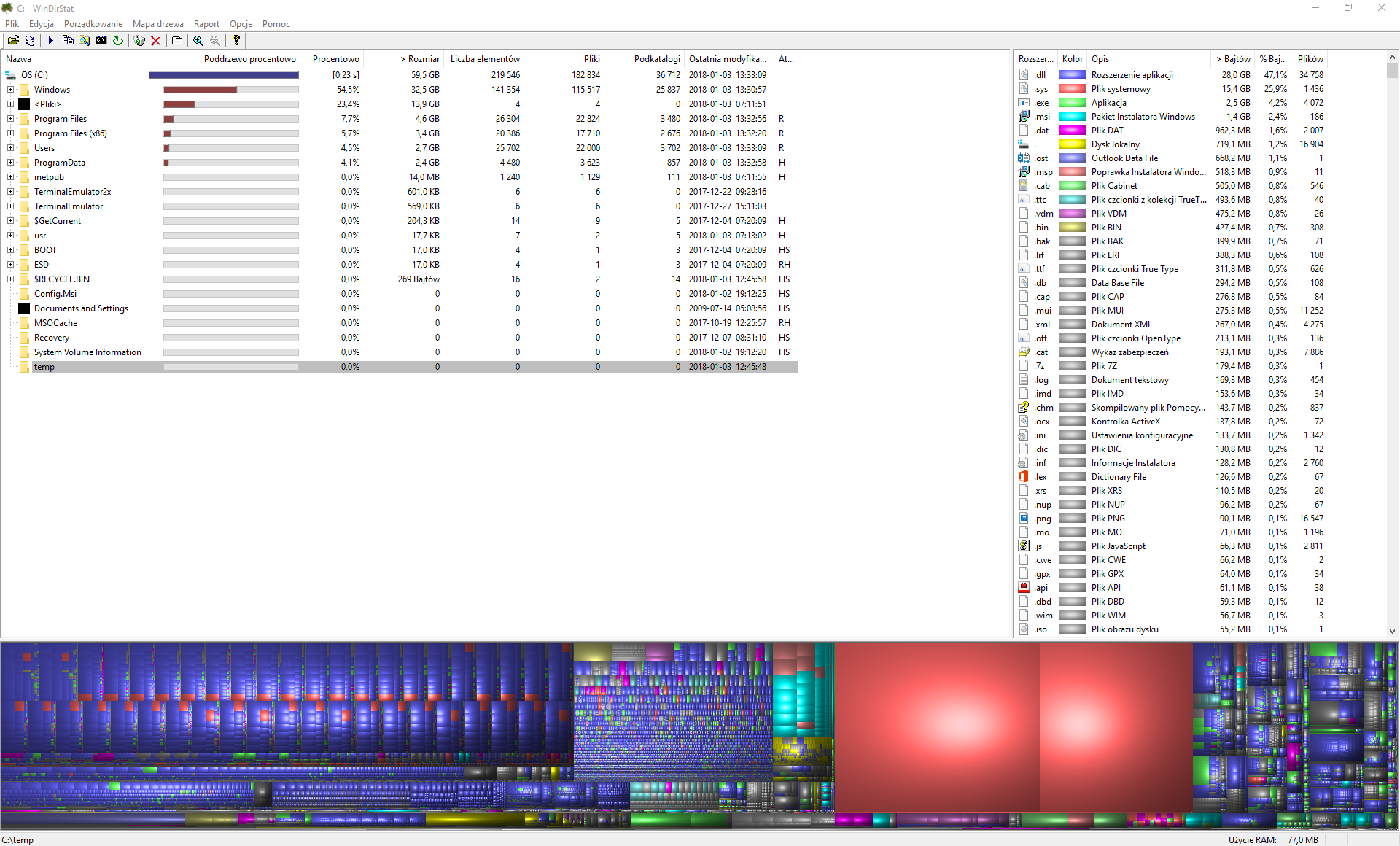Click the Zoom out magnifier icon
Screen dimensions: 1400x846
pos(215,41)
